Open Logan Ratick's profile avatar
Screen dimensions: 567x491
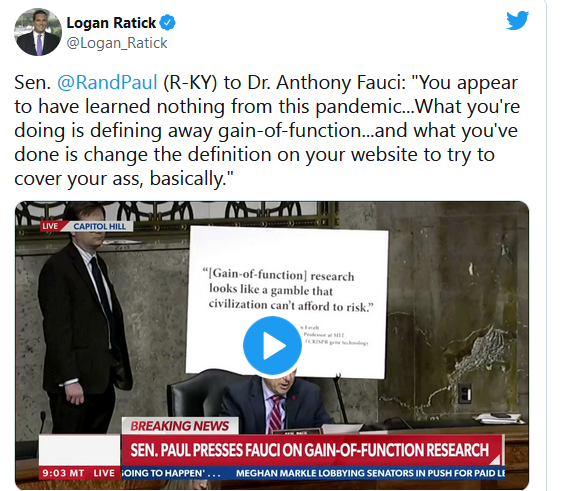coord(38,32)
